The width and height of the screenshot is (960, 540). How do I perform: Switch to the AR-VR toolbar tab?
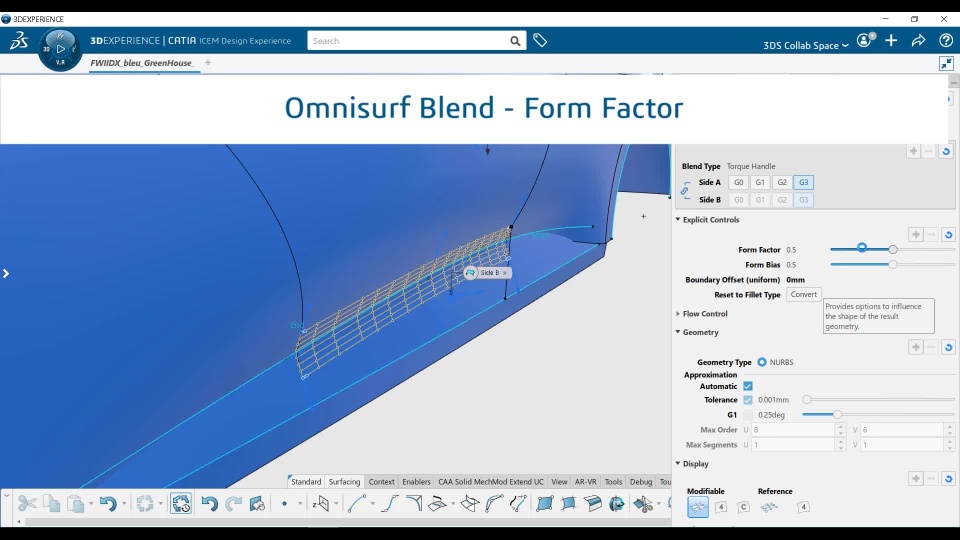click(x=585, y=482)
